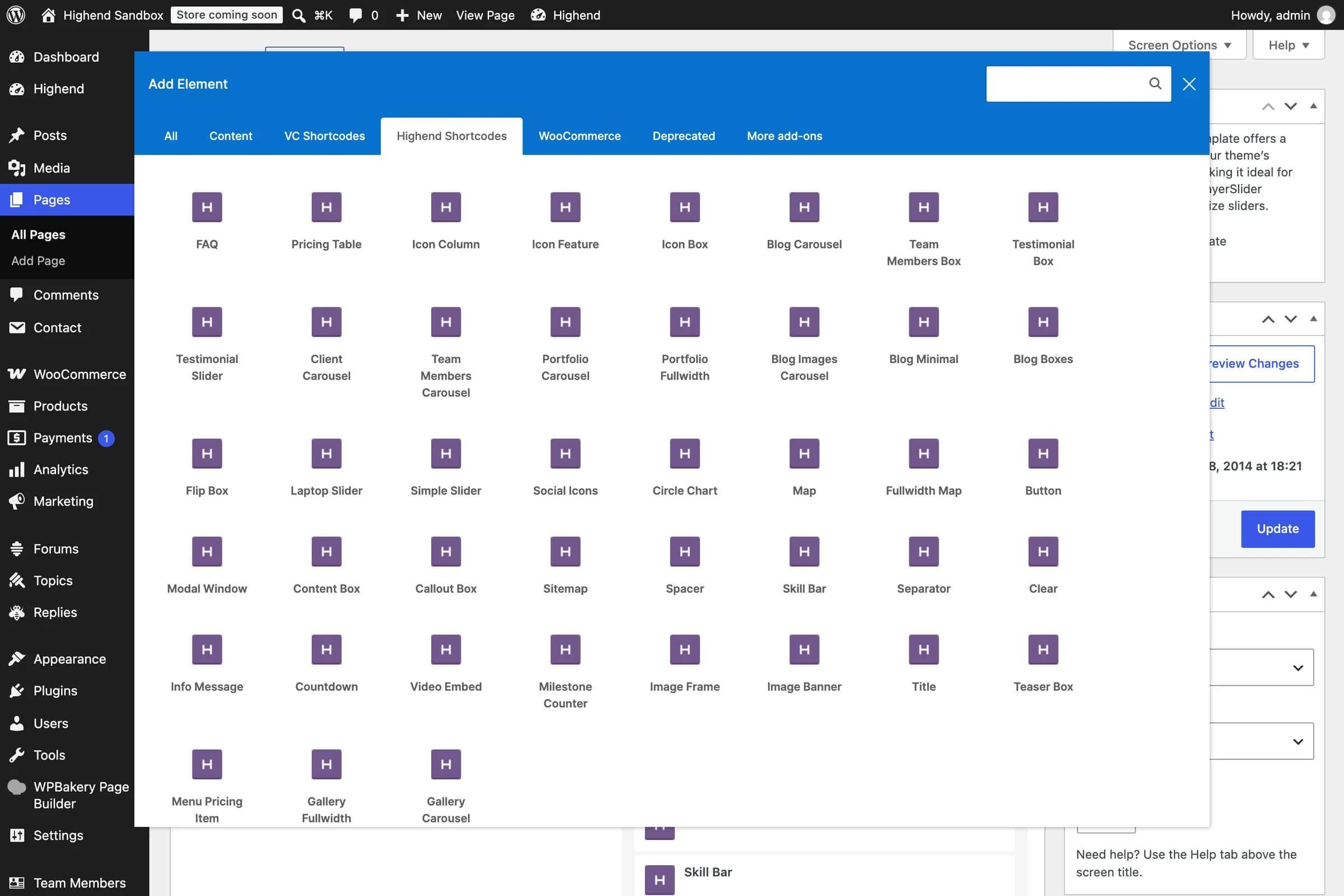
Task: Insert the Modal Window element
Action: (x=207, y=566)
